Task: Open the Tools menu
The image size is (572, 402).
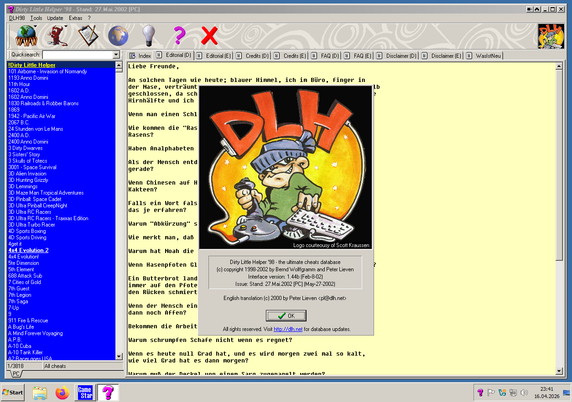Action: point(36,18)
